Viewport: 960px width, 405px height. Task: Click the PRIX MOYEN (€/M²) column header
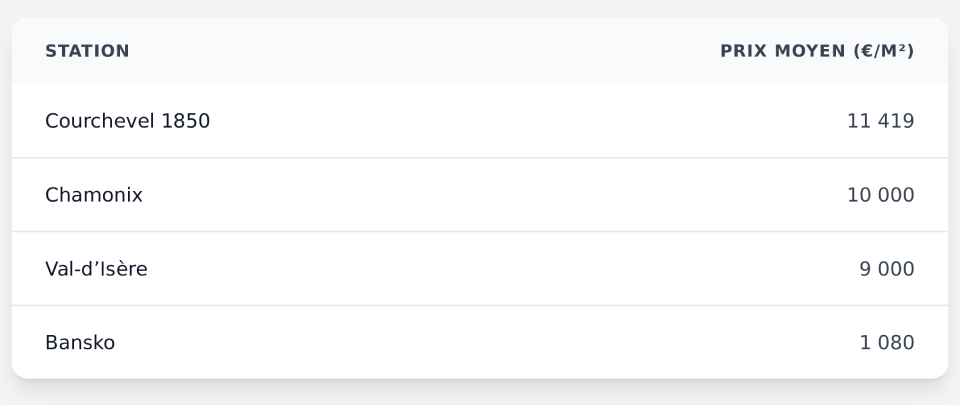[816, 51]
